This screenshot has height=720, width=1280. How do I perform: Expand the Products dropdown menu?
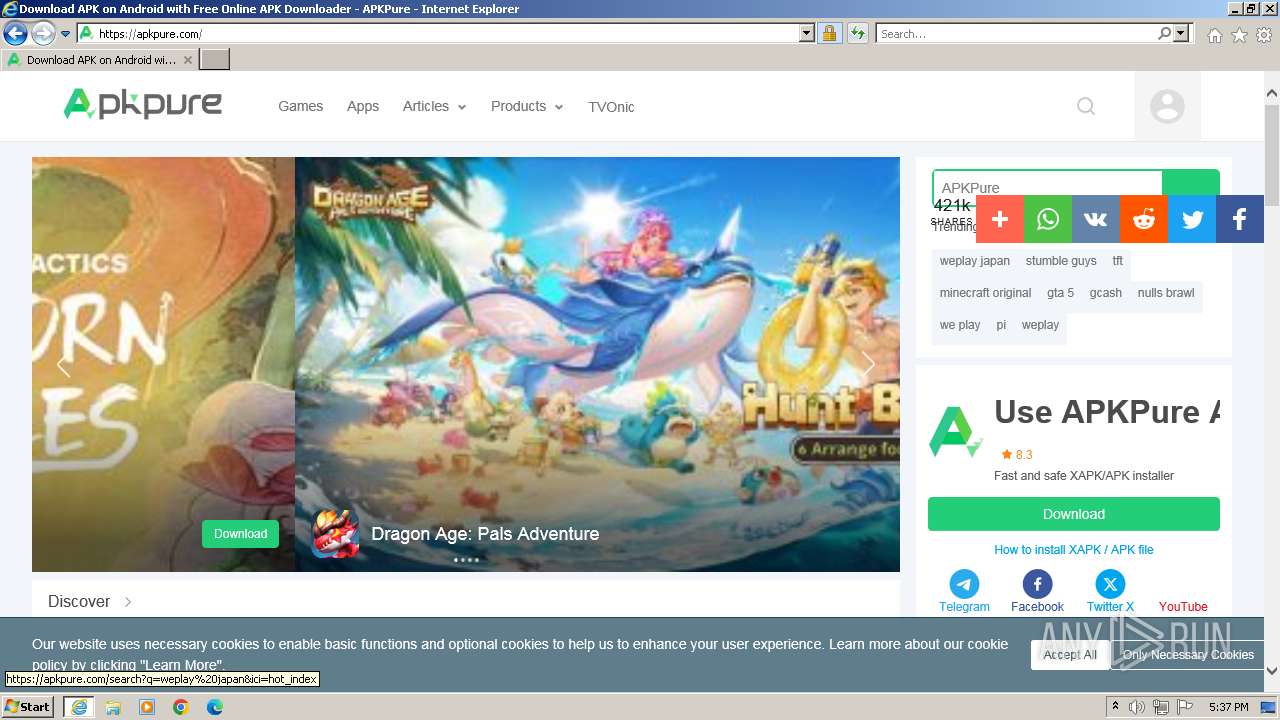click(x=527, y=106)
